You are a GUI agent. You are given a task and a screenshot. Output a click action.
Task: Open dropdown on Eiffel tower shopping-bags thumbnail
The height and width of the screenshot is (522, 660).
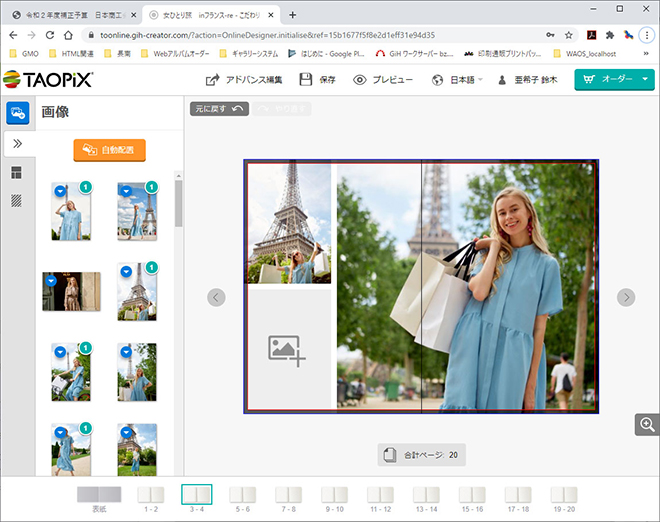126,272
